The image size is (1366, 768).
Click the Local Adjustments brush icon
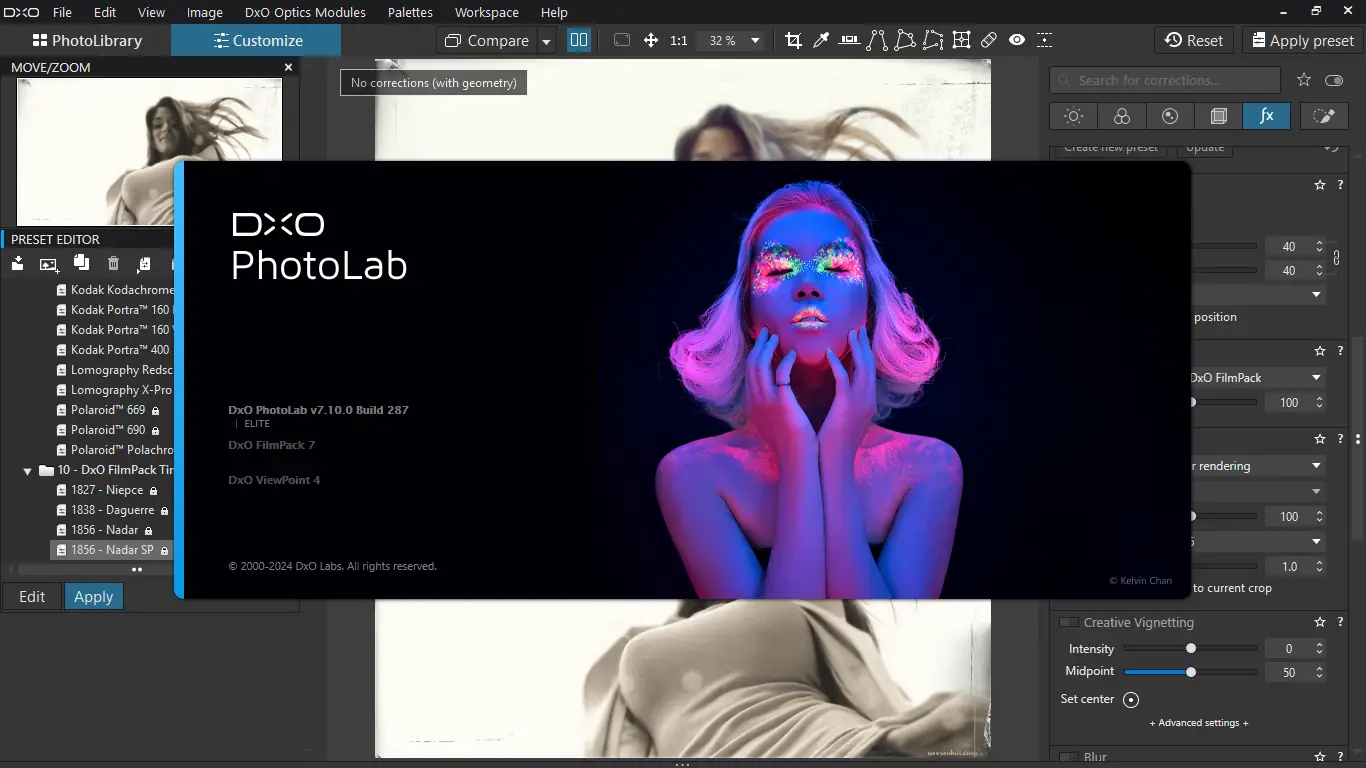tap(1323, 116)
